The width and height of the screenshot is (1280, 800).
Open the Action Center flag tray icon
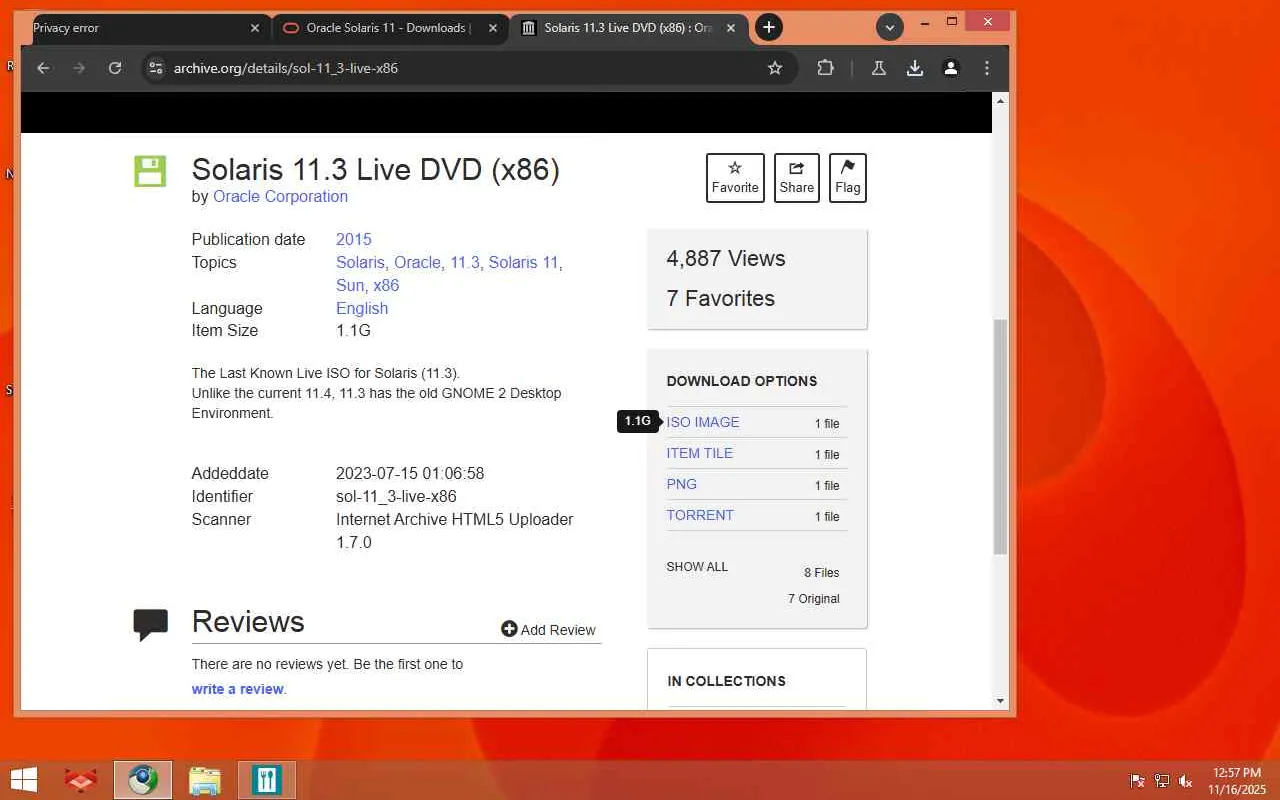pos(1137,781)
